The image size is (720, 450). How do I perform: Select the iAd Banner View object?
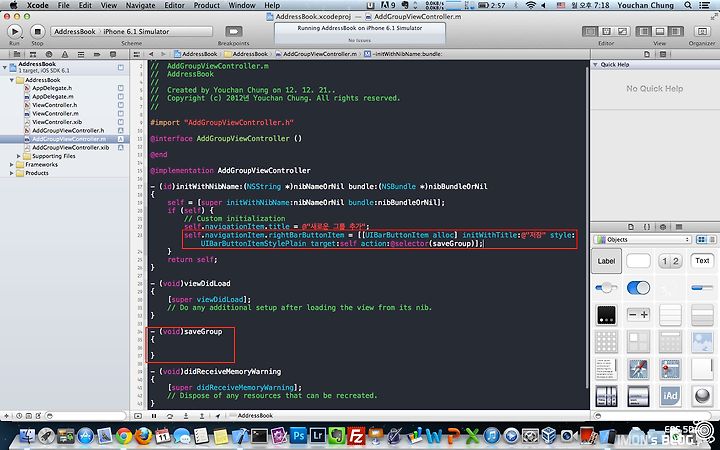tap(670, 396)
